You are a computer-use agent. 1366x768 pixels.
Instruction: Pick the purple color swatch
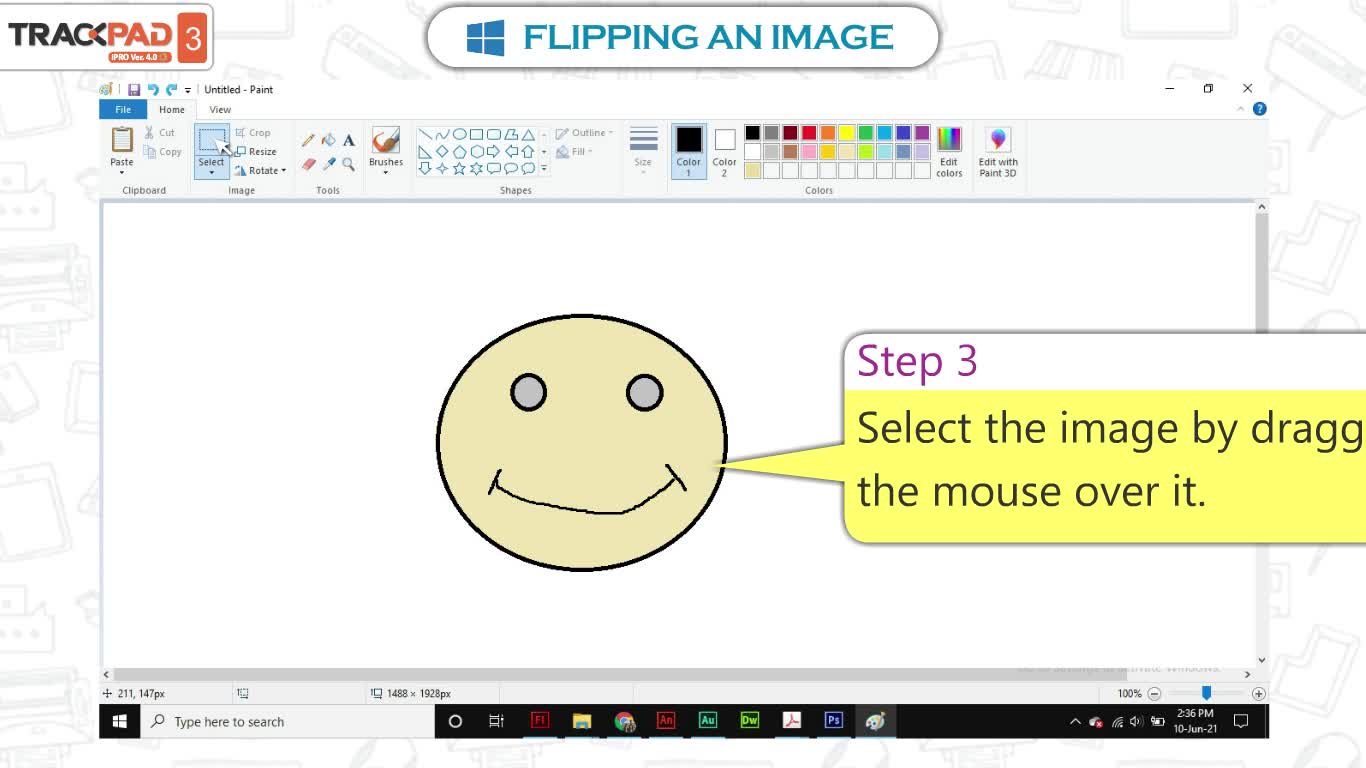click(x=922, y=133)
